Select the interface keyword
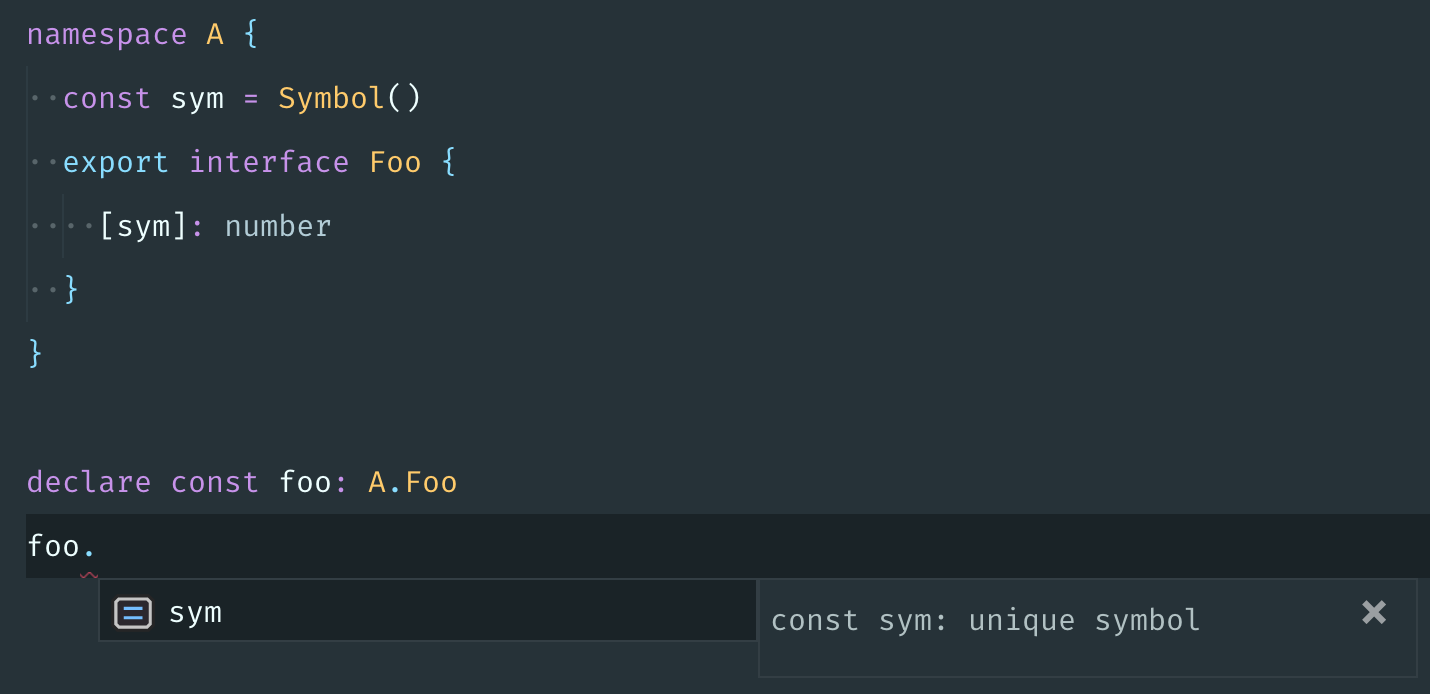 (x=268, y=161)
